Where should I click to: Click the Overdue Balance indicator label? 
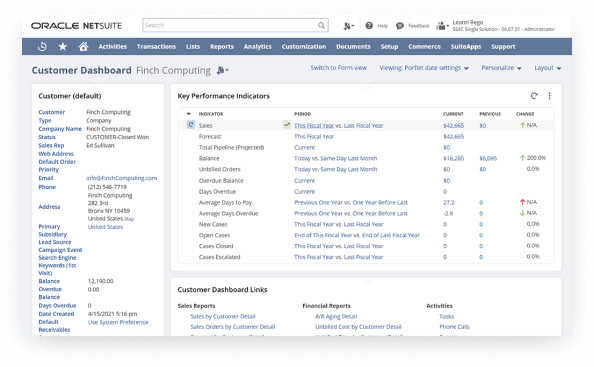coord(221,181)
